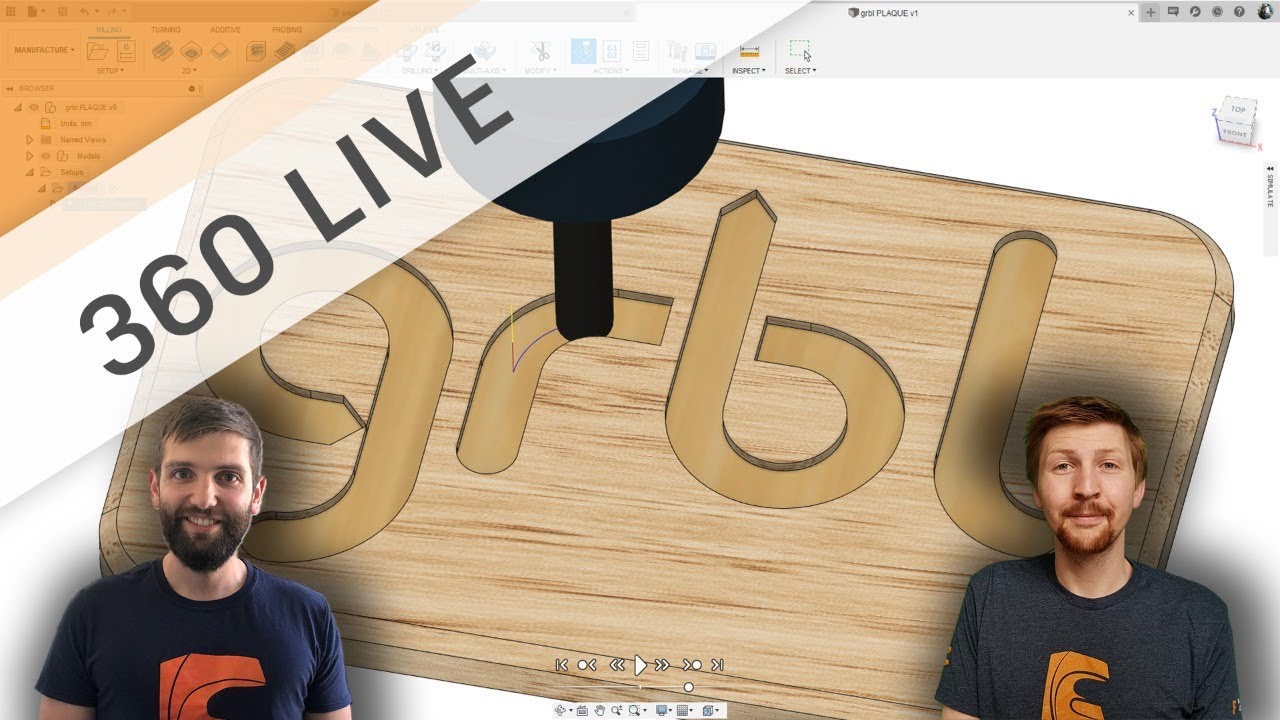Click the FRONT face of the ViewCube
Viewport: 1280px width, 720px height.
pos(1235,133)
